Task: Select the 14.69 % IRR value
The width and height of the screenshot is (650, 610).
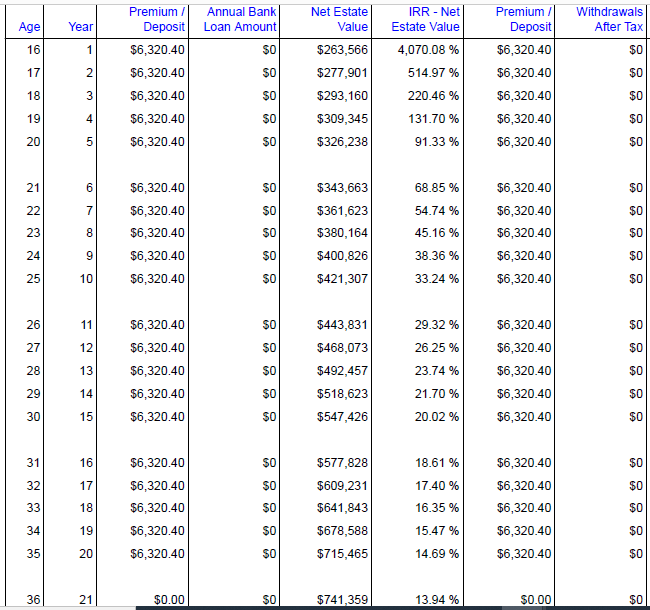Action: [x=437, y=554]
